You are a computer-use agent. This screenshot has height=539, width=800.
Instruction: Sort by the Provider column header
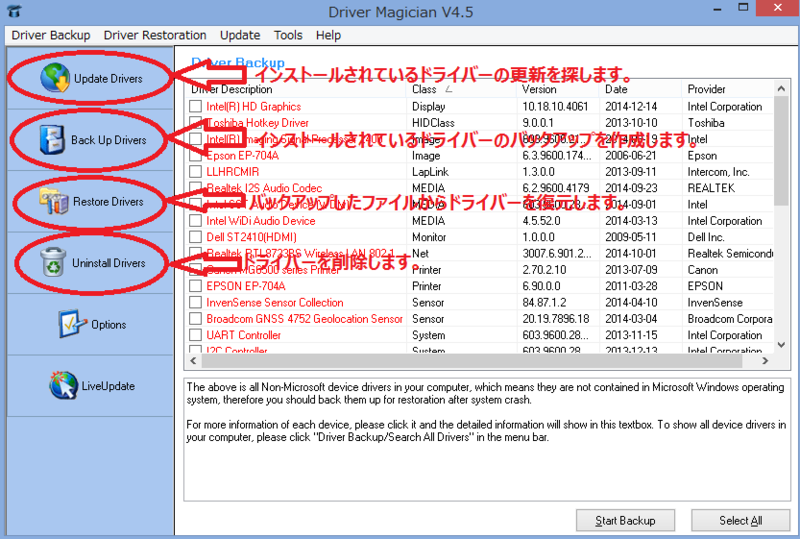728,89
